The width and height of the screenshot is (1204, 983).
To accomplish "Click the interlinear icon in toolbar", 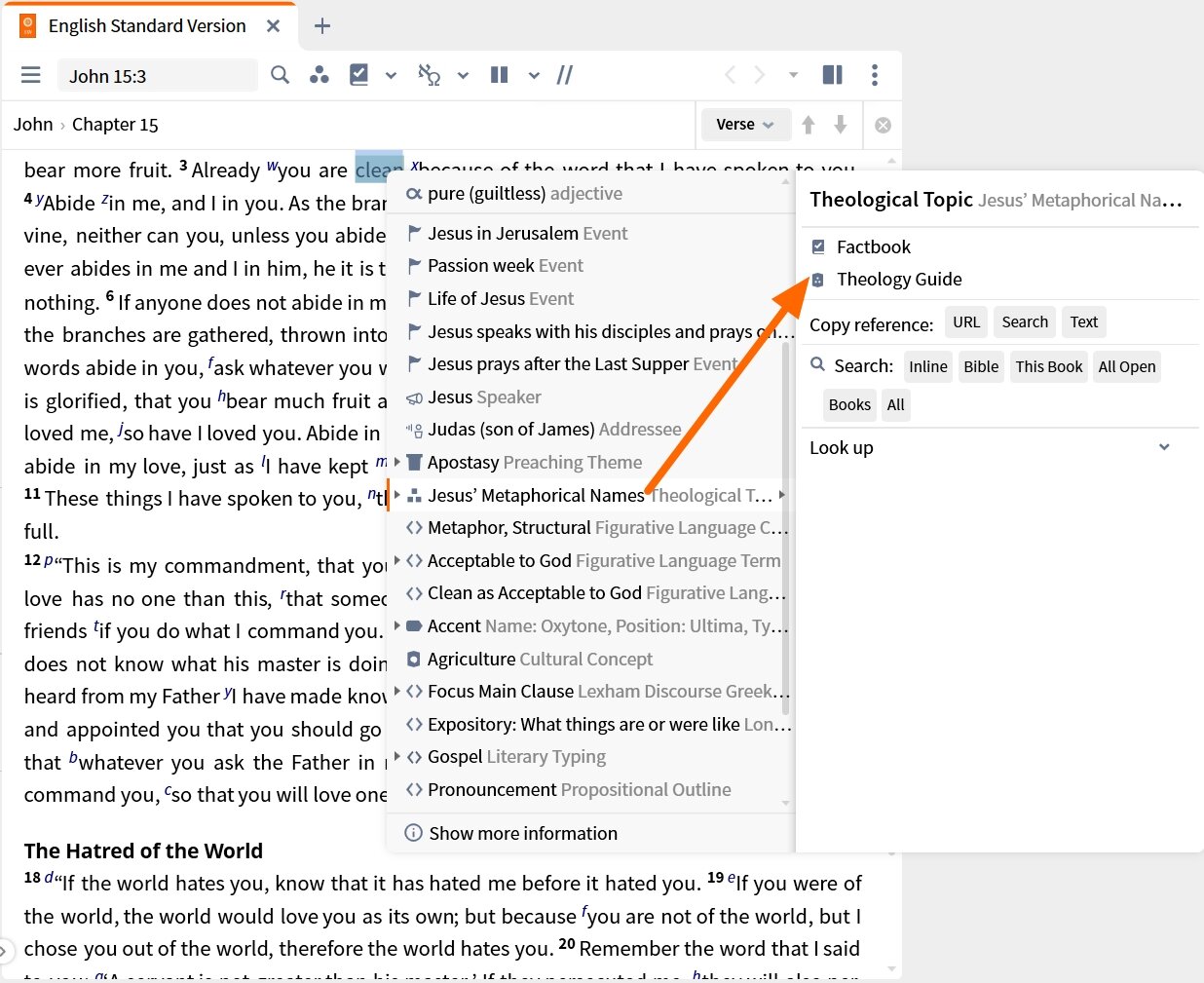I will pos(430,75).
